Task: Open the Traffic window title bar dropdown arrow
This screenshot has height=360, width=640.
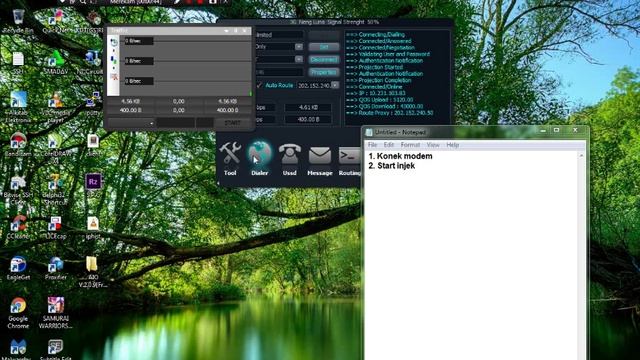Action: tap(226, 31)
